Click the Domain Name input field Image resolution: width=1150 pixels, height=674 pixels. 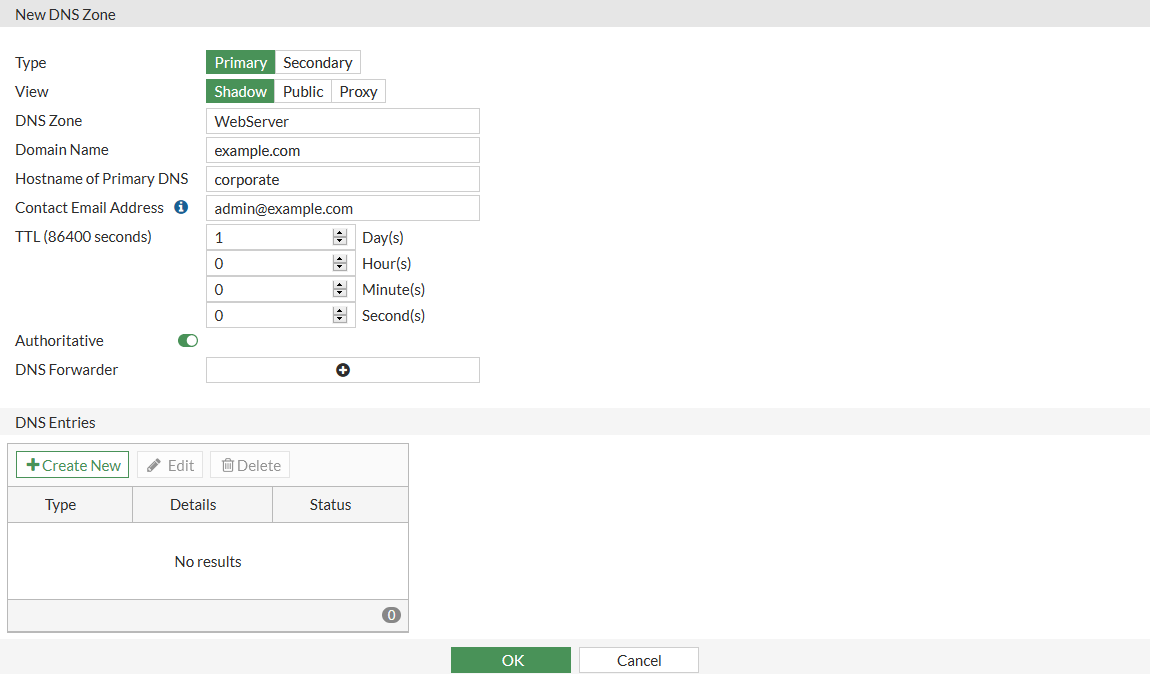click(342, 149)
